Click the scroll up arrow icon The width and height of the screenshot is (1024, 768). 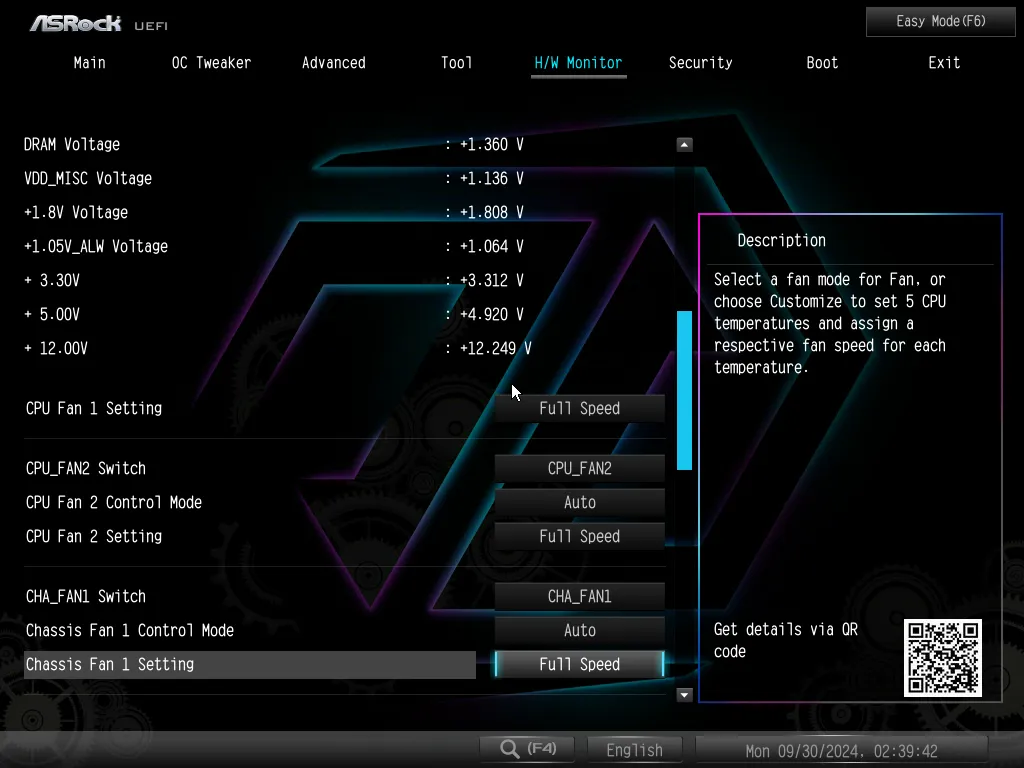(684, 144)
